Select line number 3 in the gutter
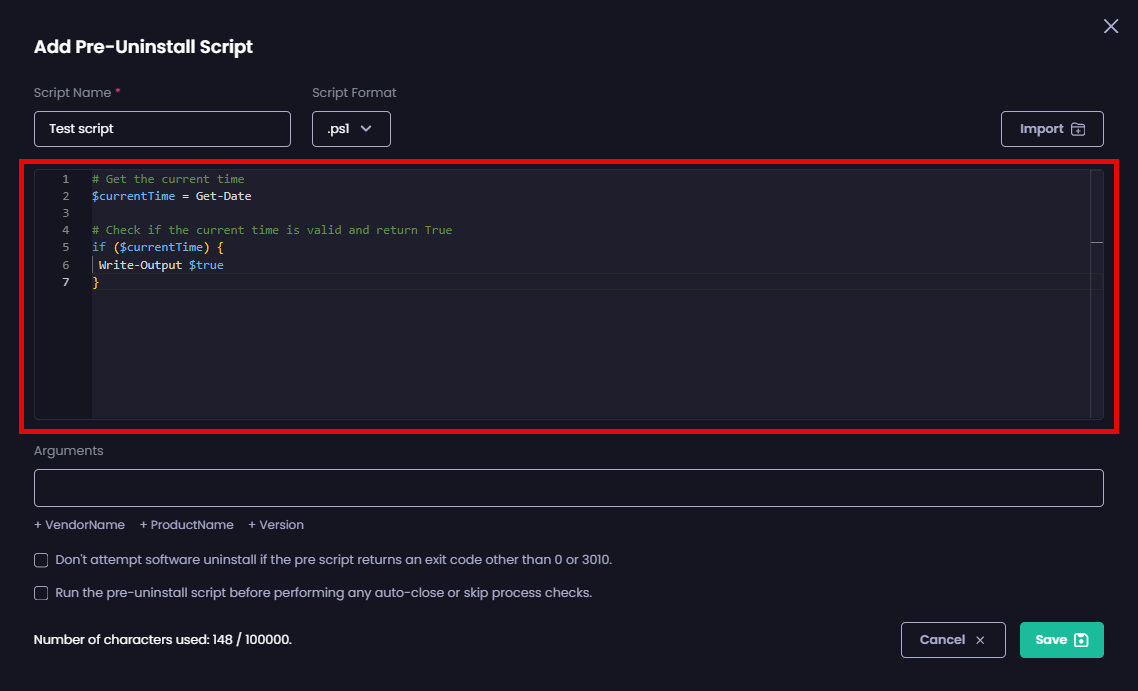Viewport: 1138px width, 691px height. pos(65,213)
